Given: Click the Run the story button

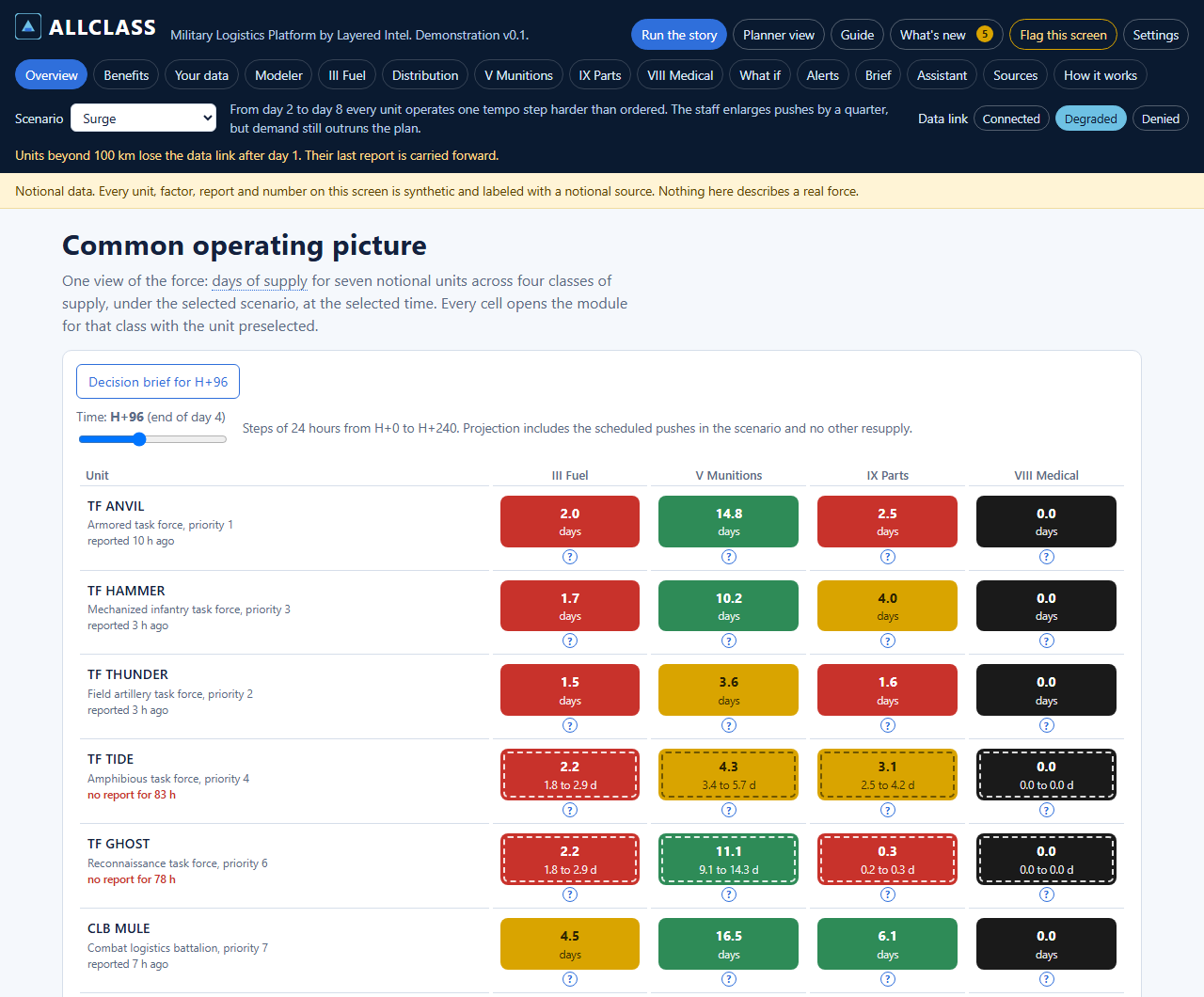Looking at the screenshot, I should (x=679, y=35).
